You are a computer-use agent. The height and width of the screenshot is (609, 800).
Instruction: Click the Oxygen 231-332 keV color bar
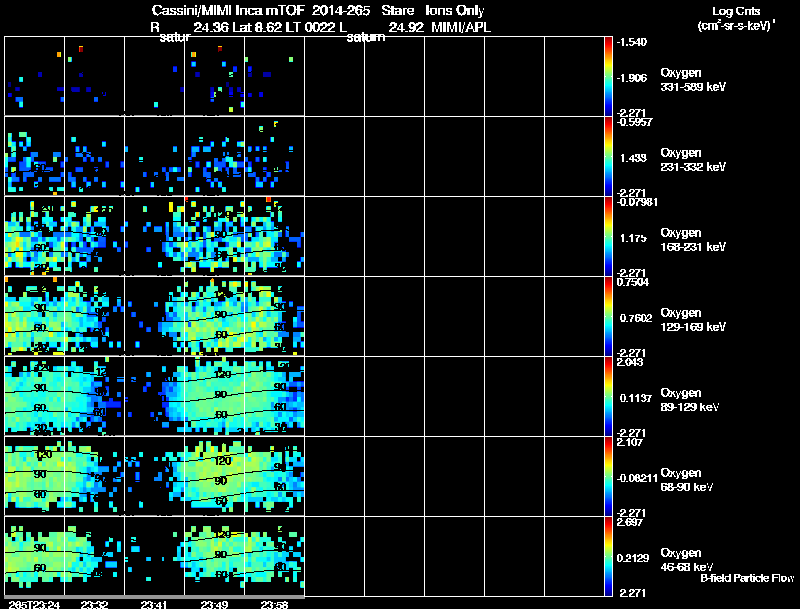608,156
